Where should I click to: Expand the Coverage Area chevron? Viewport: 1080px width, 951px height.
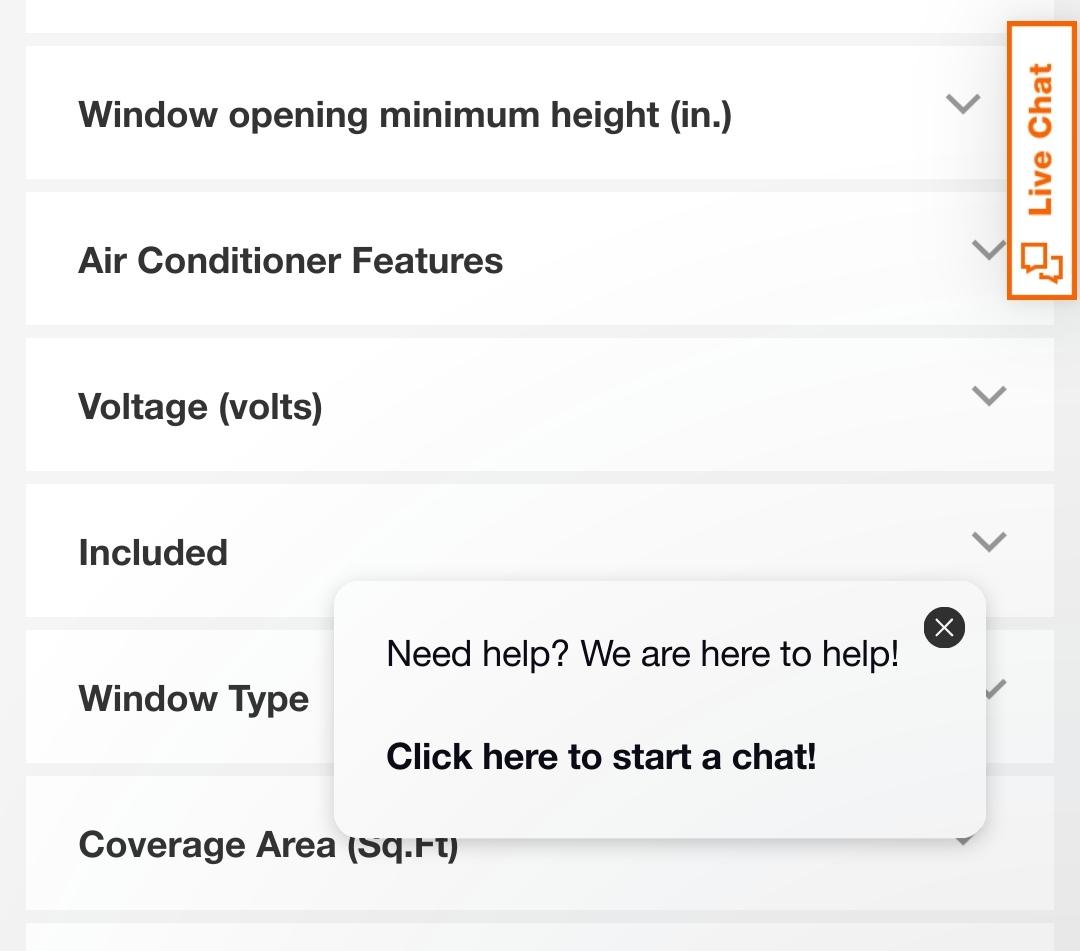pos(966,842)
